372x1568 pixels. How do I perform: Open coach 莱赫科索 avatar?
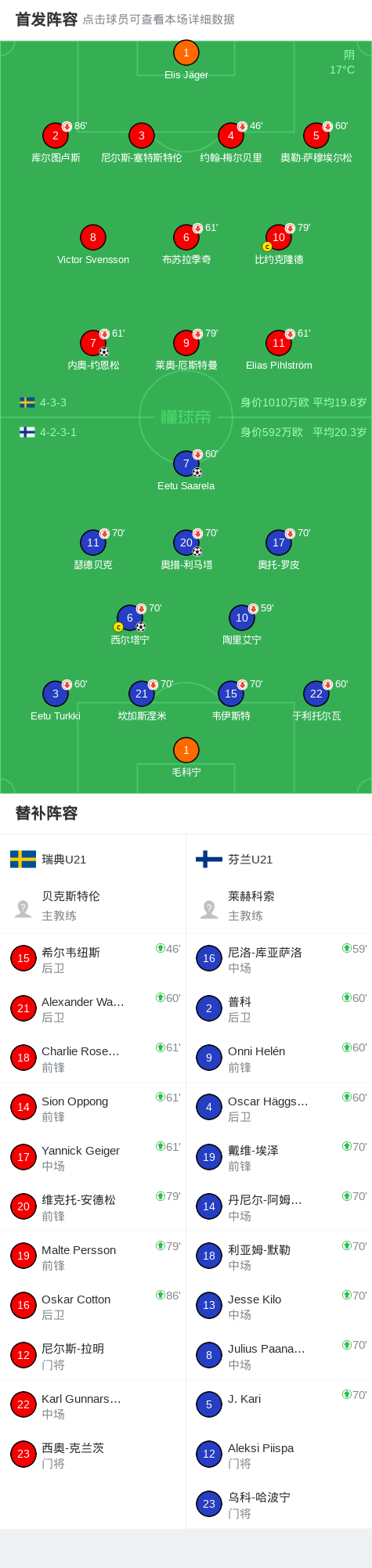pyautogui.click(x=209, y=908)
